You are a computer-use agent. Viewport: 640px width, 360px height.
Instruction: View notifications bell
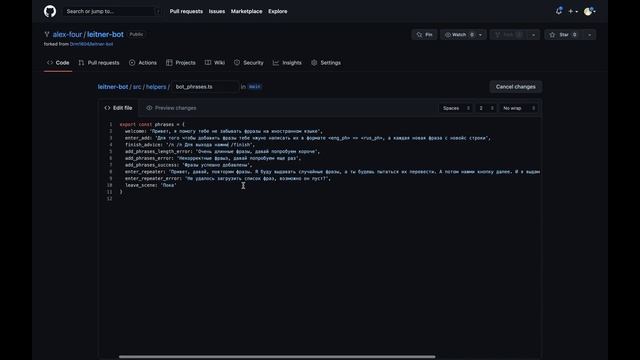559,11
